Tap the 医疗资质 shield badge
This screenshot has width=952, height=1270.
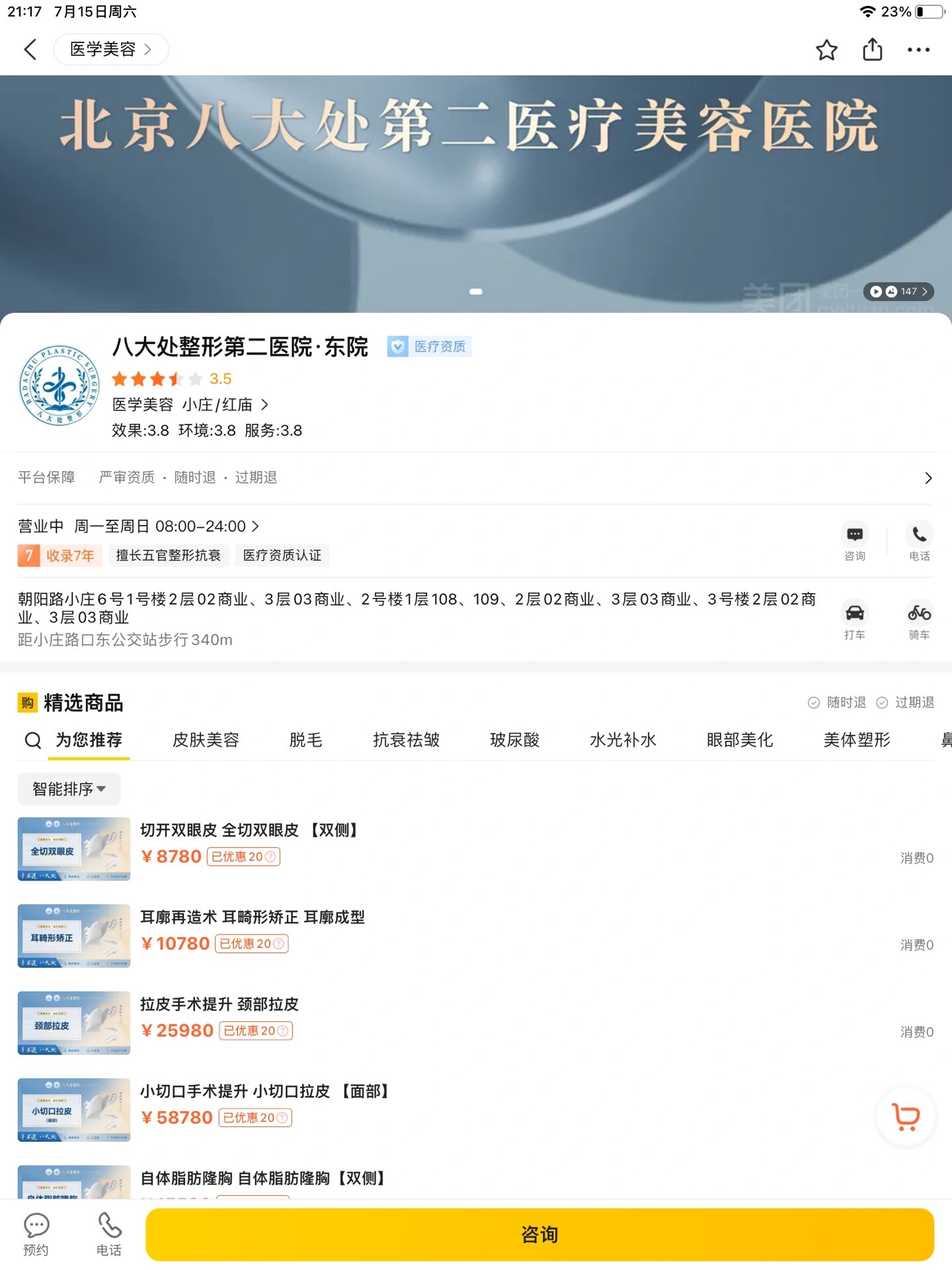pos(429,347)
